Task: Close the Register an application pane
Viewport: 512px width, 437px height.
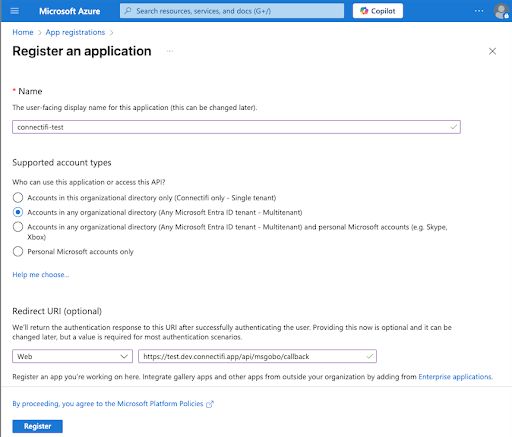Action: (x=492, y=51)
